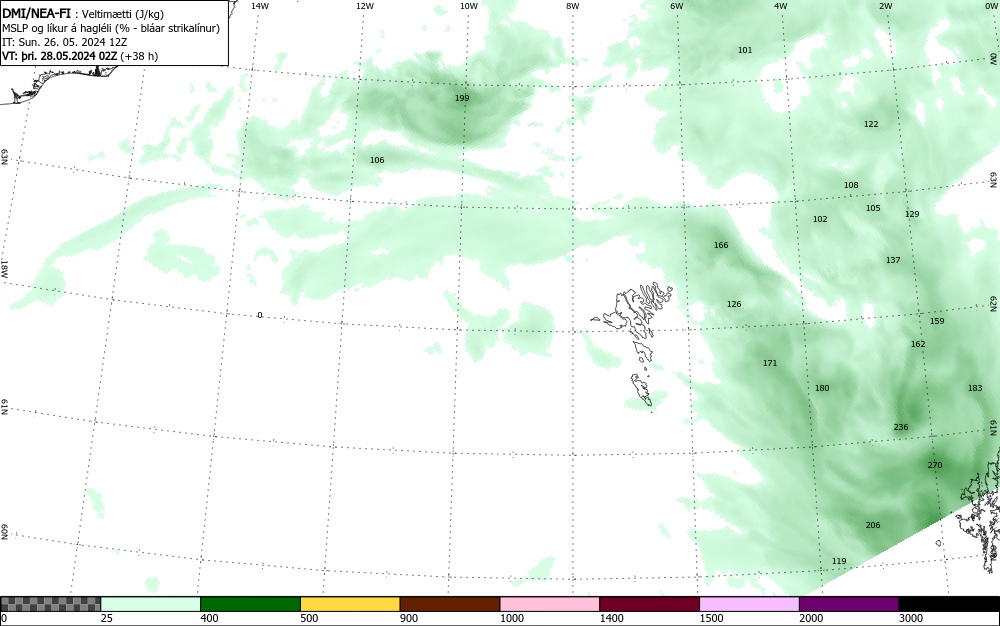Screen dimensions: 1000x626
Task: Click the value 270 on the map
Action: point(935,465)
